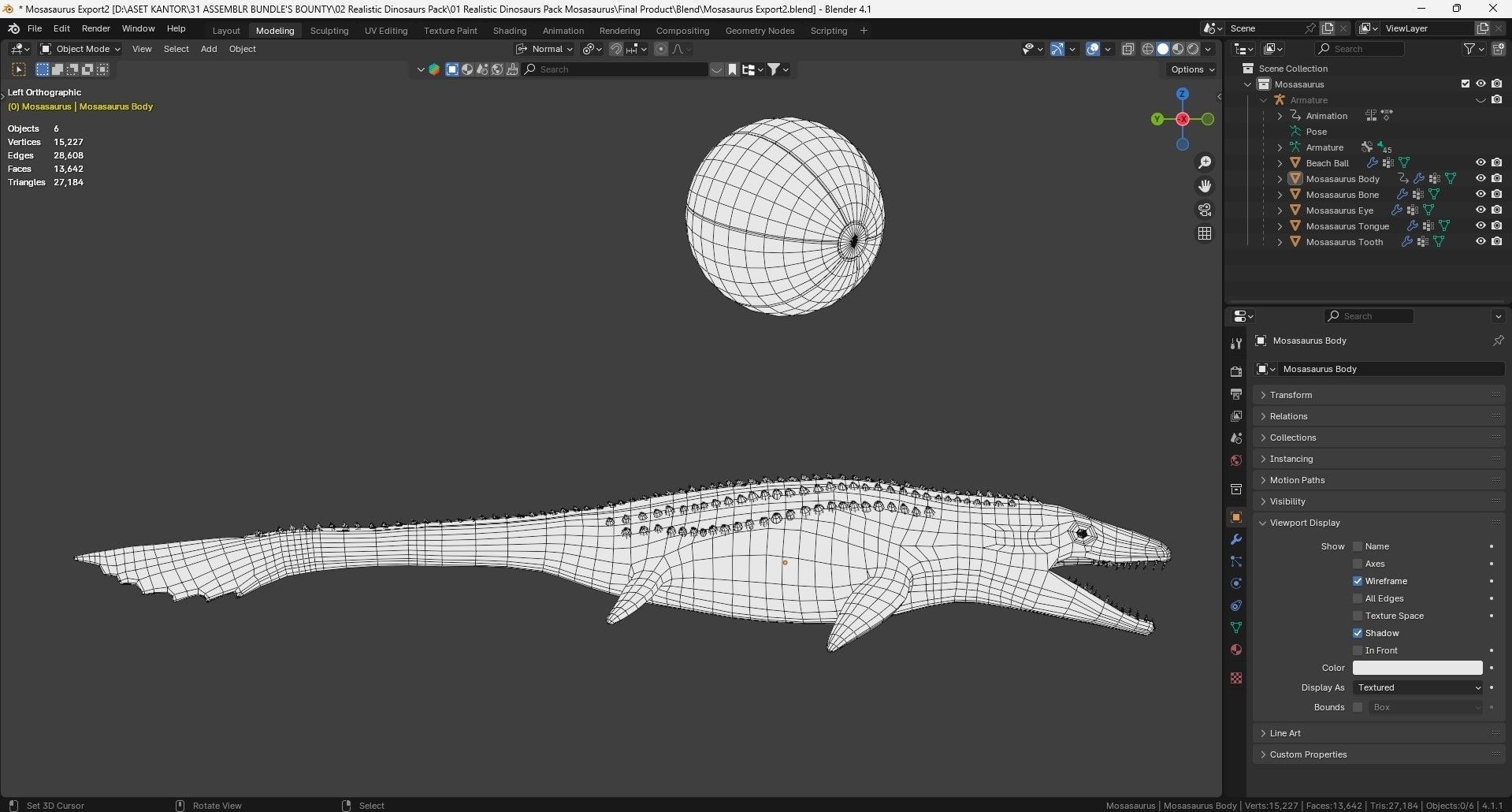Viewport: 1512px width, 812px height.
Task: Switch to Rendered viewport shading
Action: click(1193, 49)
